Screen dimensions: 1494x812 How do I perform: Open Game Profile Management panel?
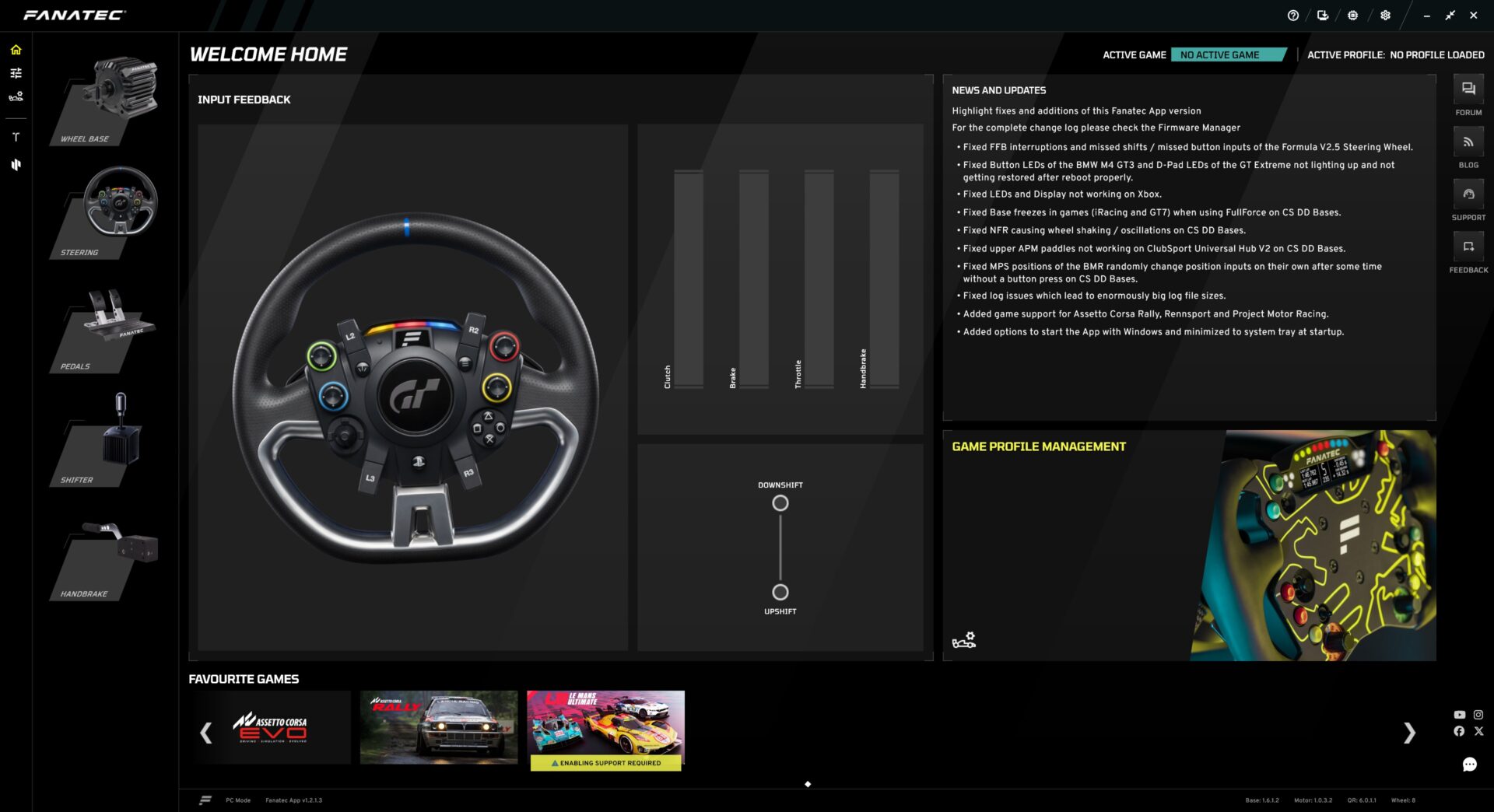click(x=1188, y=545)
